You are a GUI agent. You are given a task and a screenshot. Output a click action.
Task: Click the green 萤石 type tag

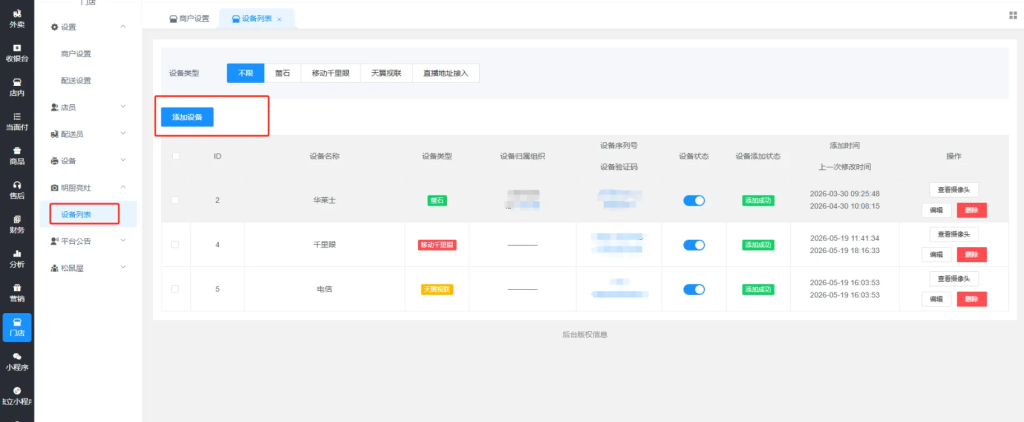[x=437, y=201]
